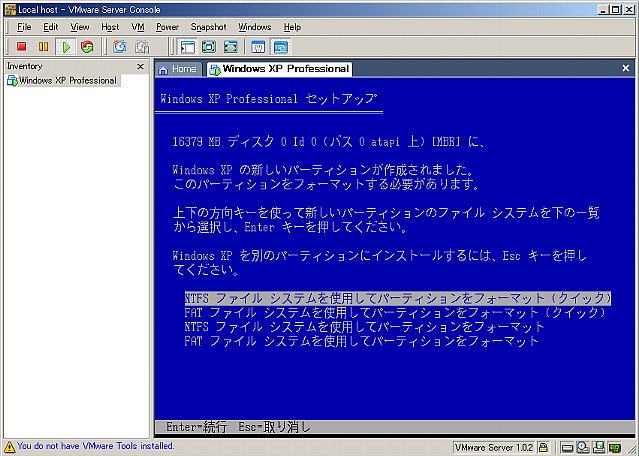Viewport: 639px width, 456px height.
Task: Select FAT full format option (last line)
Action: (x=361, y=341)
